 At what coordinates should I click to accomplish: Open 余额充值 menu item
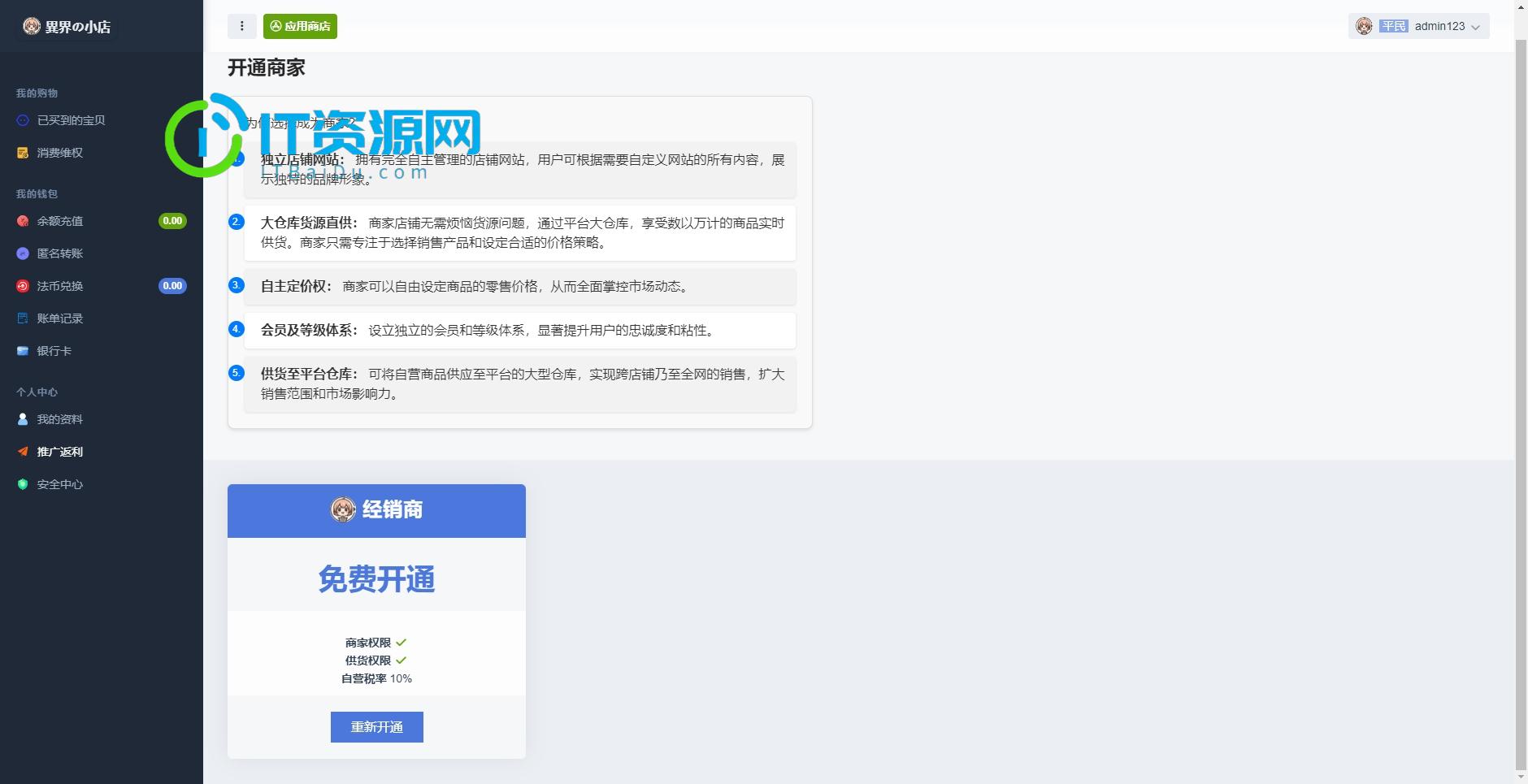pos(60,221)
